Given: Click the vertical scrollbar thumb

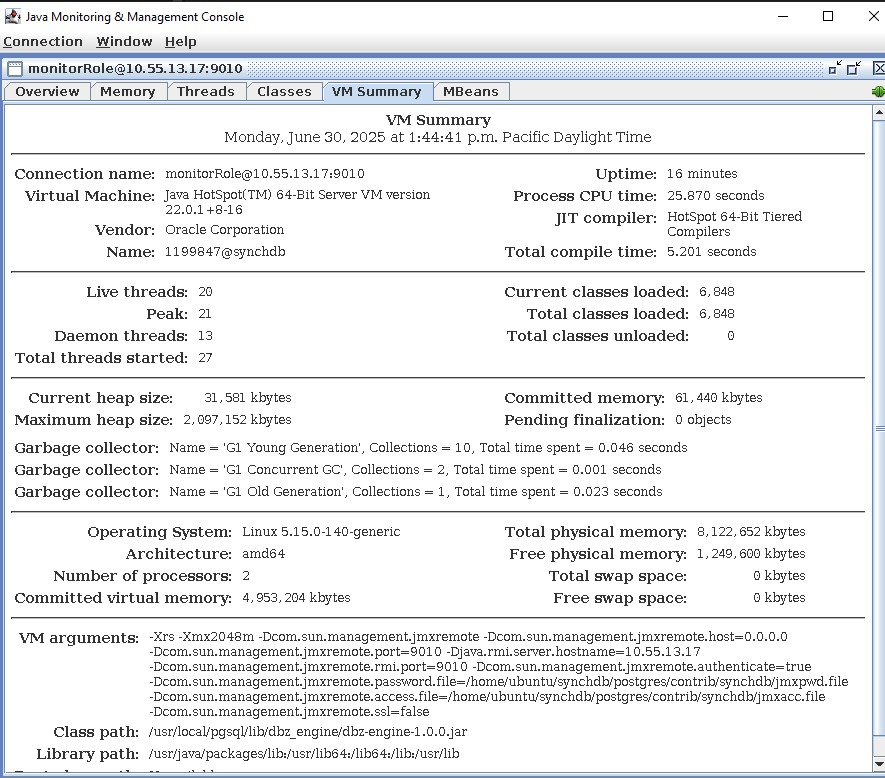Looking at the screenshot, I should [878, 430].
